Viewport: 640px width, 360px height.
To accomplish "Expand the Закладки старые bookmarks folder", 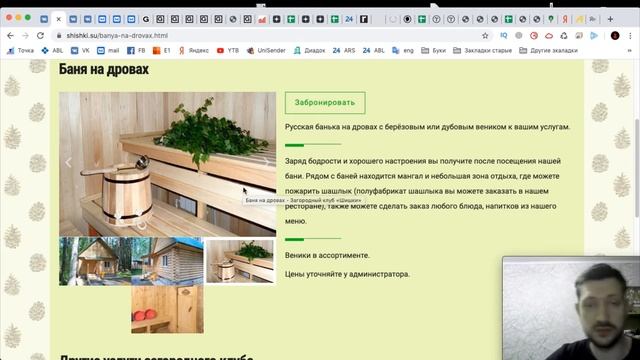I will point(482,51).
